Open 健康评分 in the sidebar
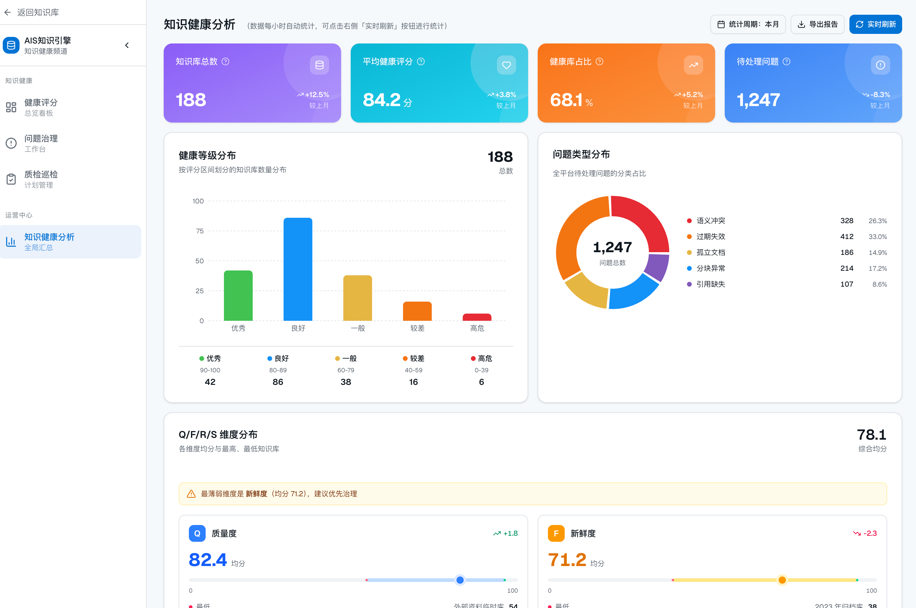Screen dimensions: 916x608 pyautogui.click(x=70, y=107)
